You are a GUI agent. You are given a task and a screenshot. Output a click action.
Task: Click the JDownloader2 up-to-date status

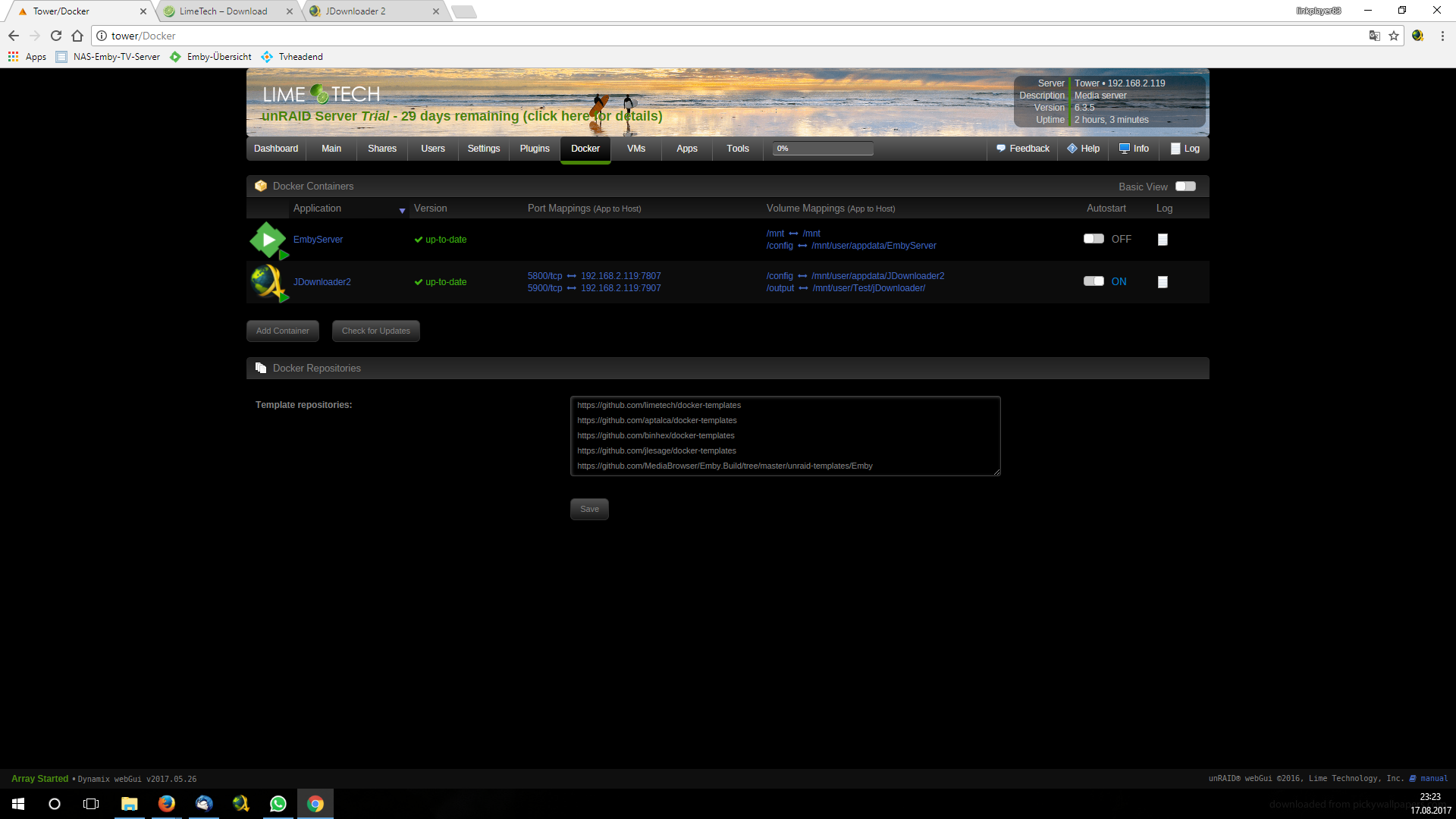pyautogui.click(x=441, y=282)
